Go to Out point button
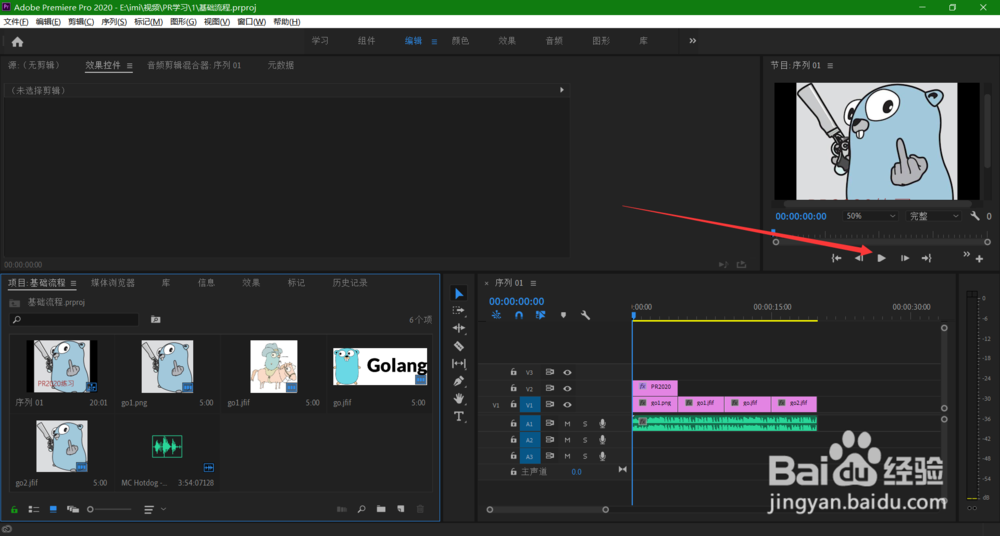The height and width of the screenshot is (536, 1000). pyautogui.click(x=927, y=258)
